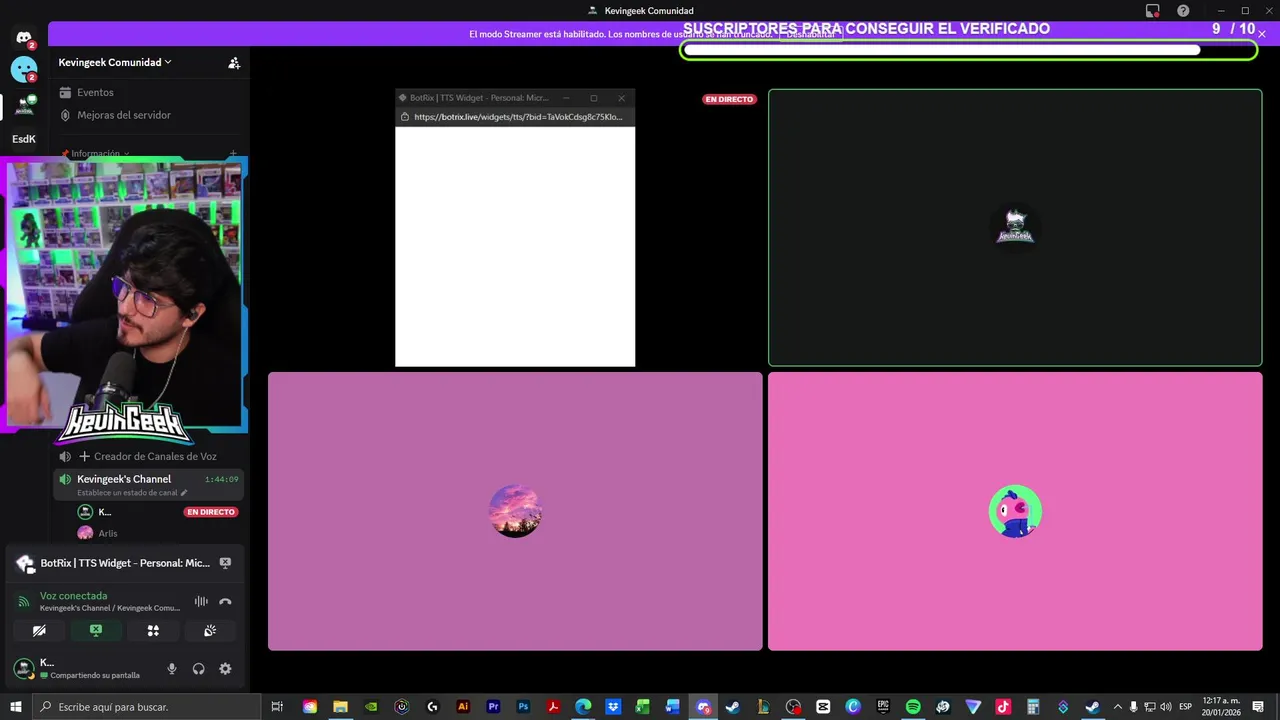
Task: Click the EN DIRECTO badge beside K...
Action: pyautogui.click(x=210, y=512)
